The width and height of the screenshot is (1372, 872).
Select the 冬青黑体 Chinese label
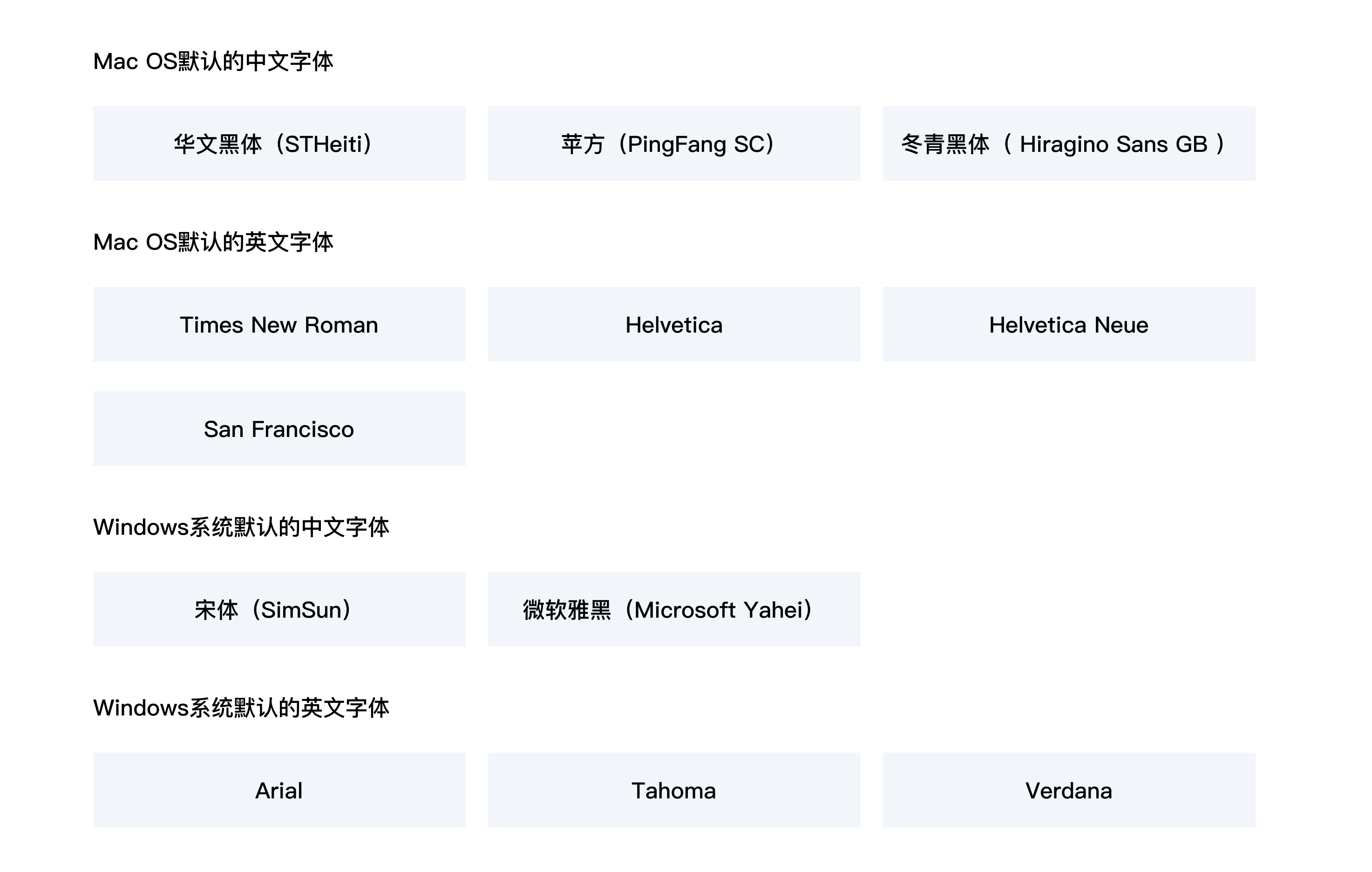pos(945,144)
